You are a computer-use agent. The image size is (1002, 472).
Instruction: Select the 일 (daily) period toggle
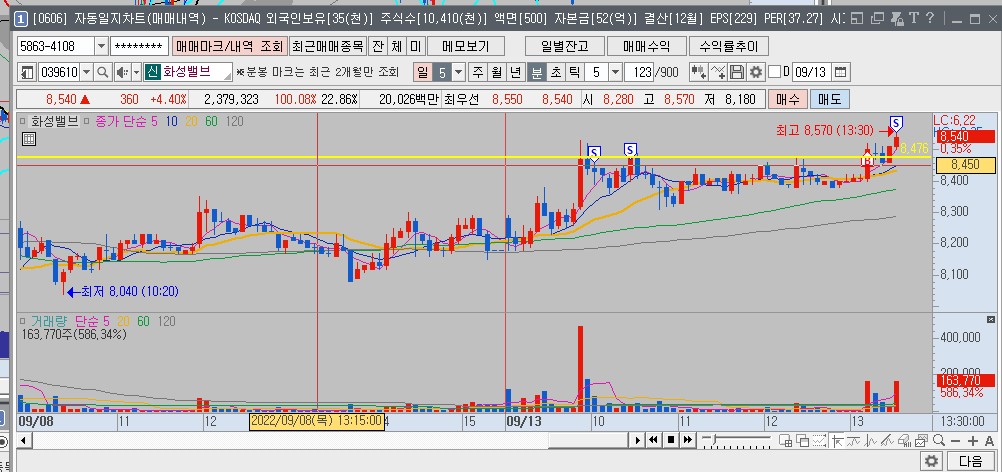[422, 72]
